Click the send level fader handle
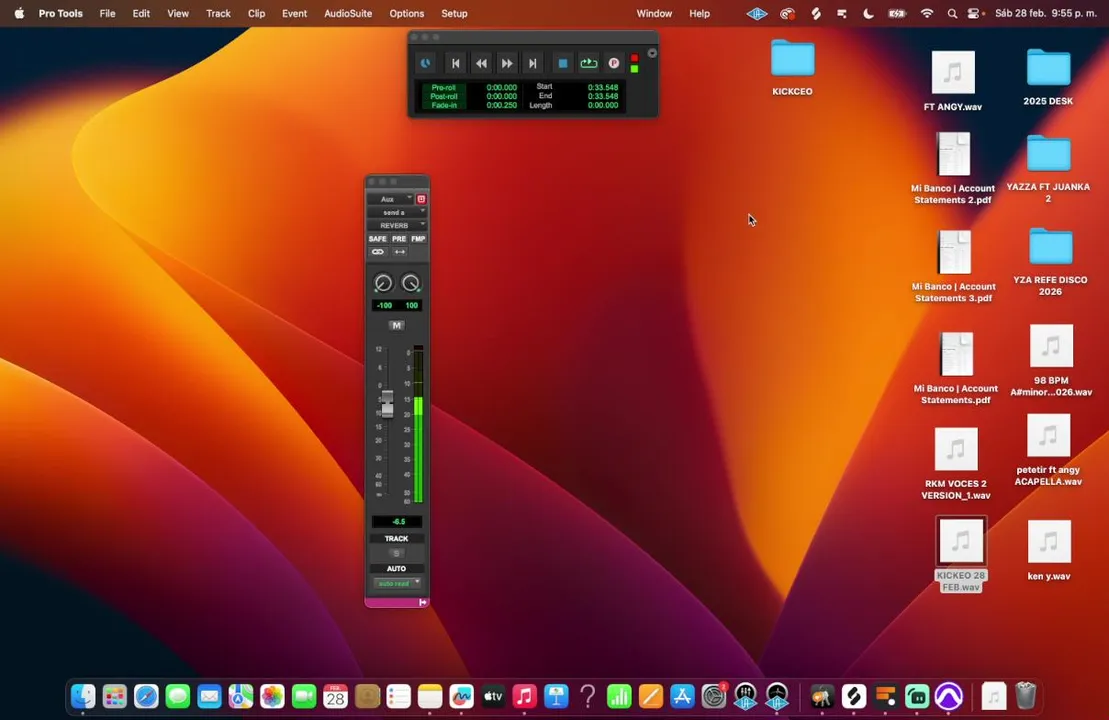 click(x=387, y=404)
